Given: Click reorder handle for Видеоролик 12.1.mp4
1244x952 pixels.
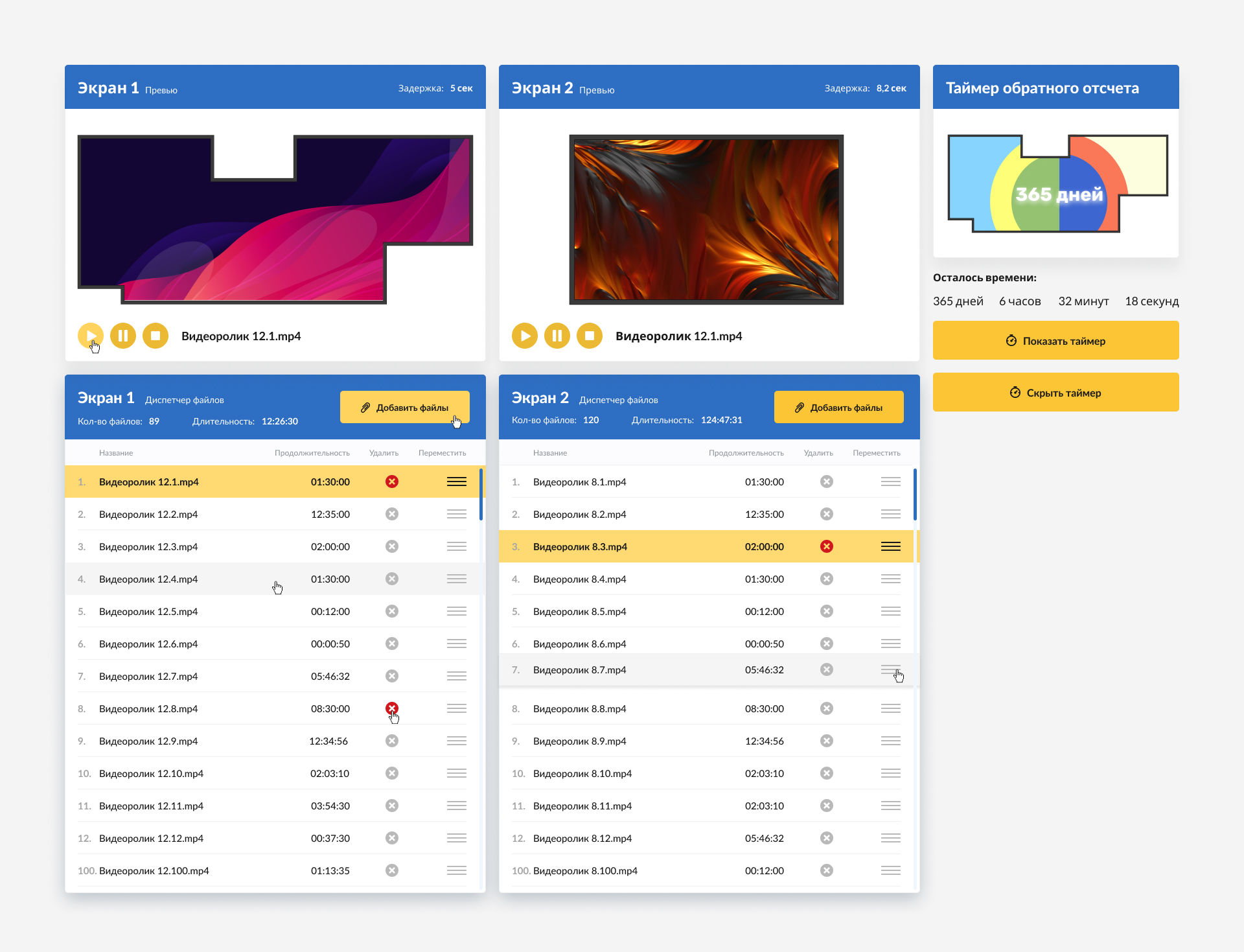Looking at the screenshot, I should click(457, 482).
